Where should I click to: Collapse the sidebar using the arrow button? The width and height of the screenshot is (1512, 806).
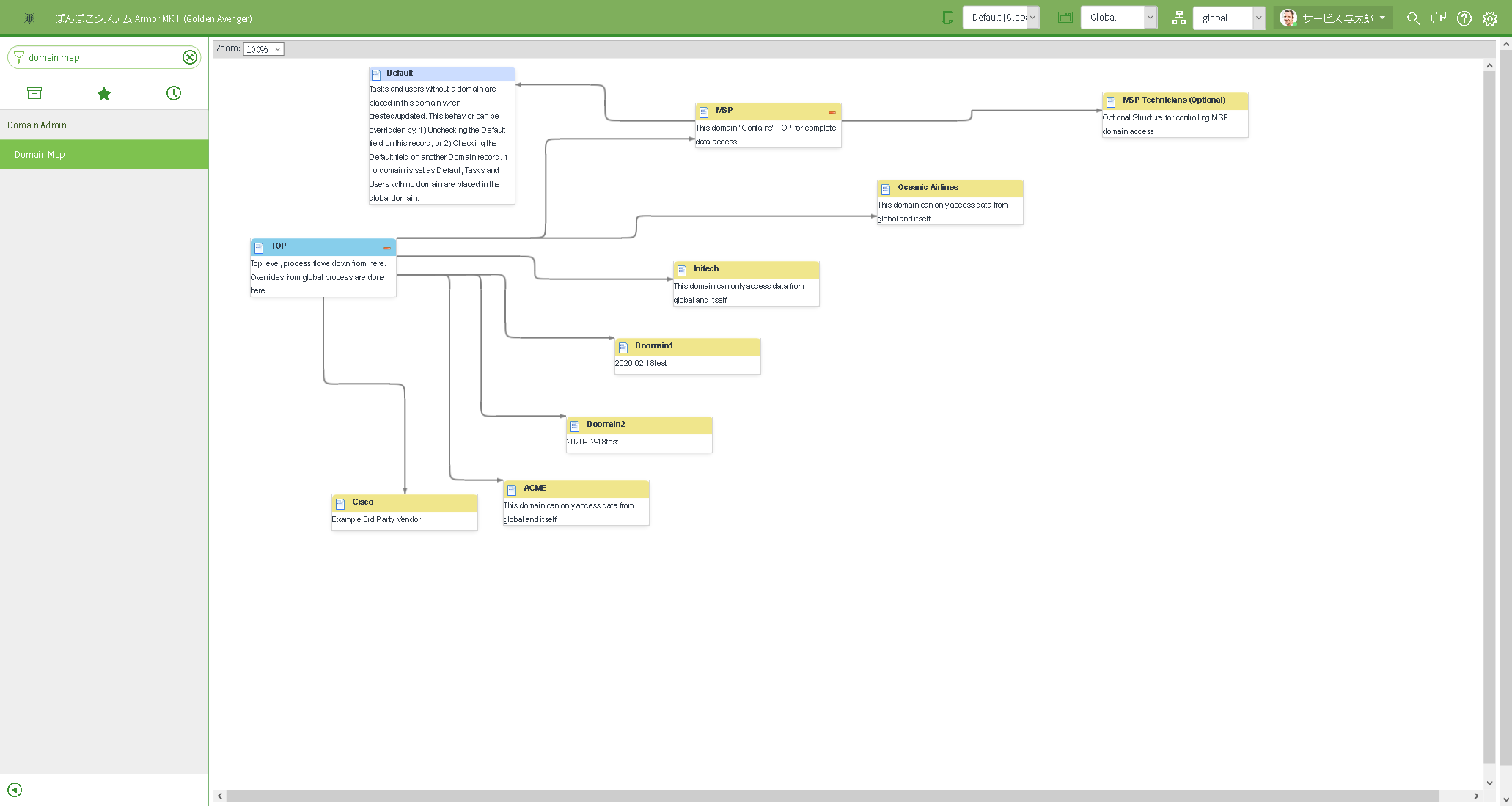15,790
